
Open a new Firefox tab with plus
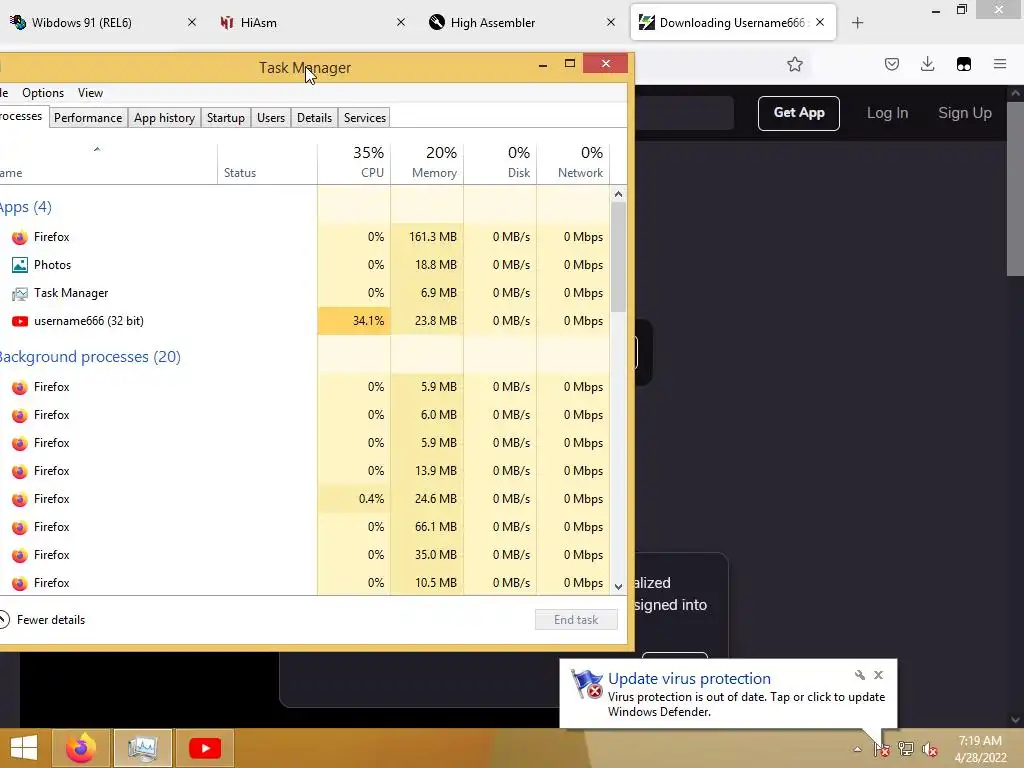click(x=857, y=23)
